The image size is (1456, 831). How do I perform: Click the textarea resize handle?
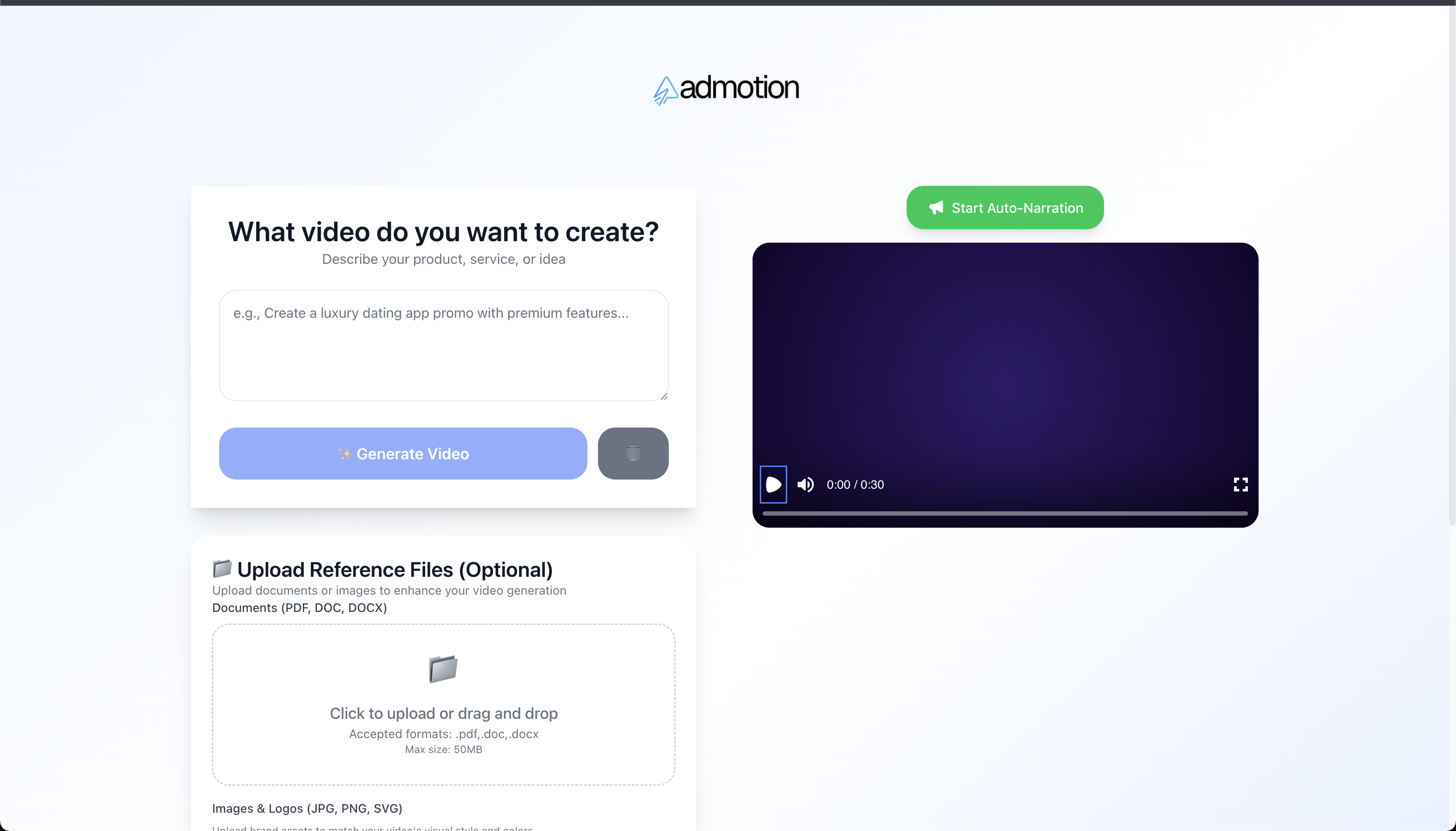point(664,396)
